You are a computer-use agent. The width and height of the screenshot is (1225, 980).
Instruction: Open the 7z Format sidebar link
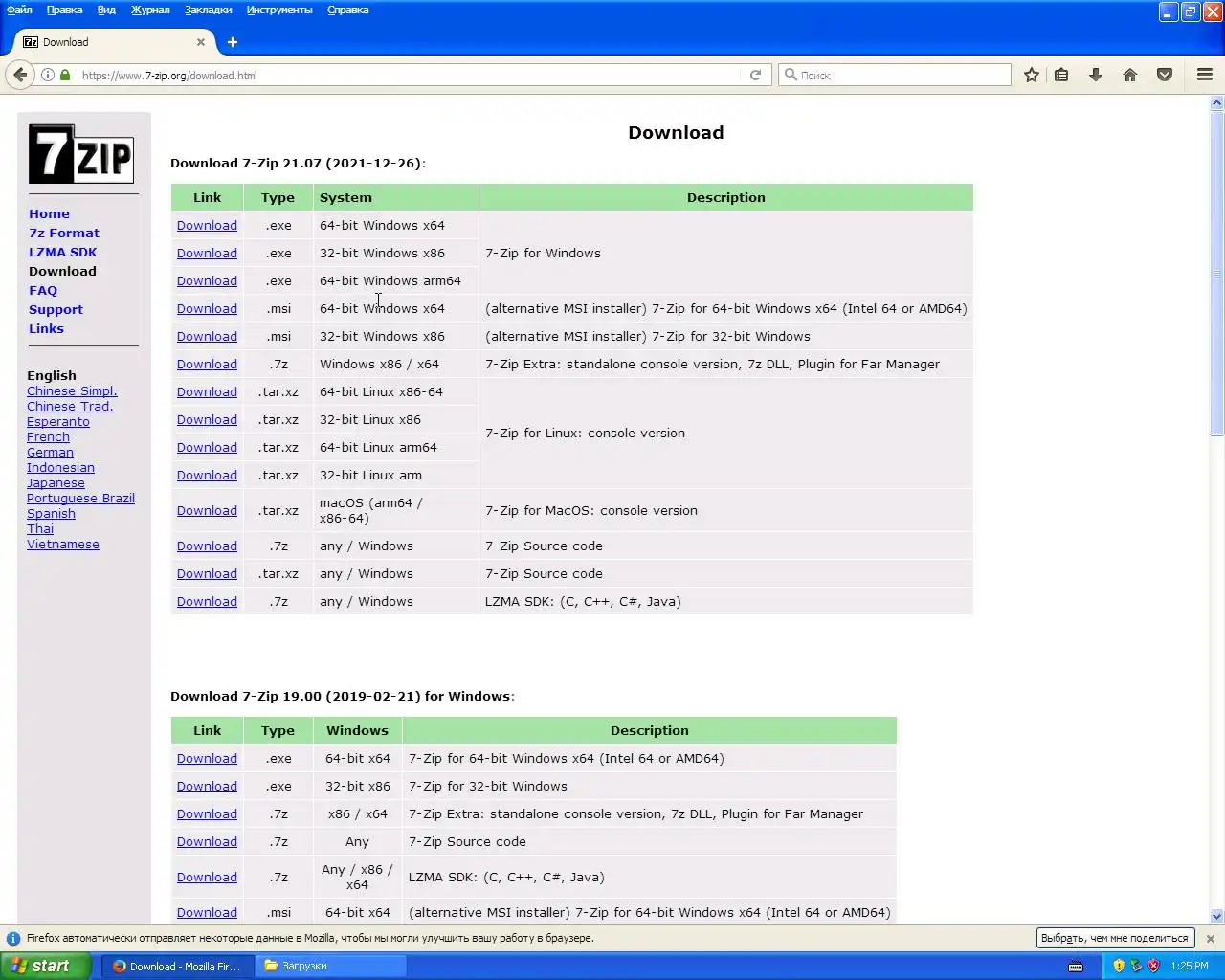pyautogui.click(x=64, y=234)
